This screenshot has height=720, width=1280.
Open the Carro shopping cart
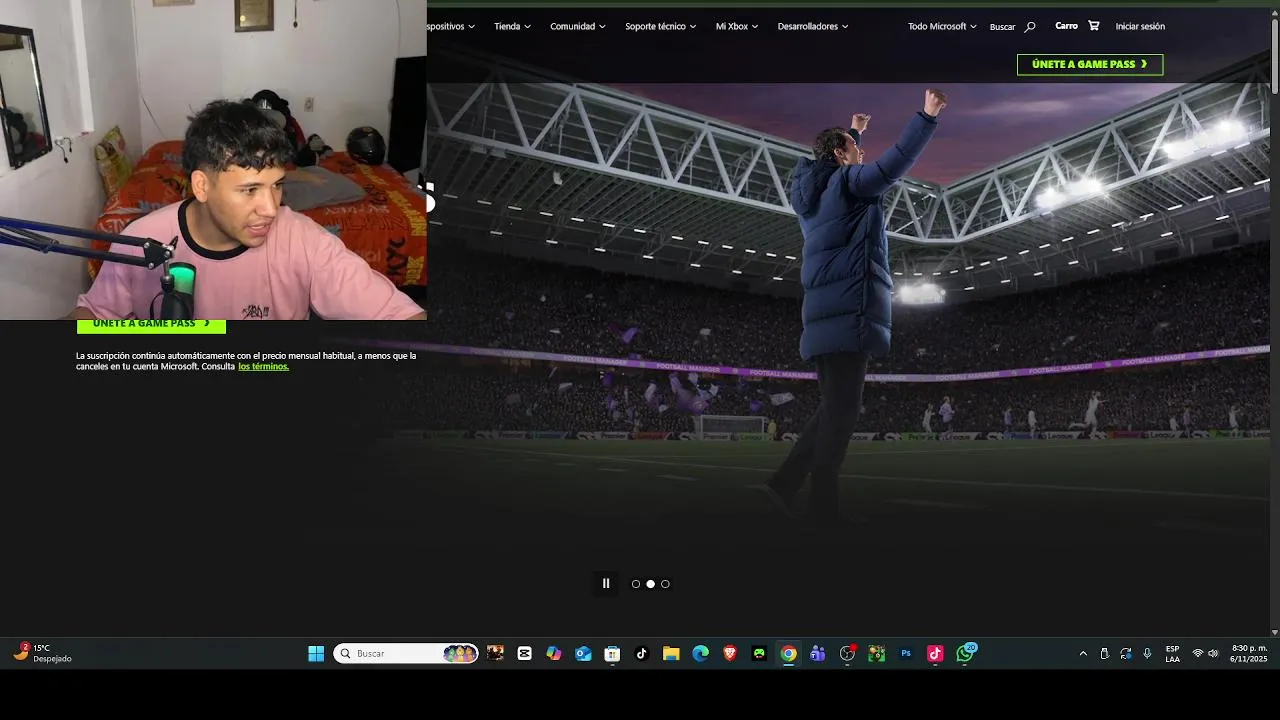[1077, 26]
